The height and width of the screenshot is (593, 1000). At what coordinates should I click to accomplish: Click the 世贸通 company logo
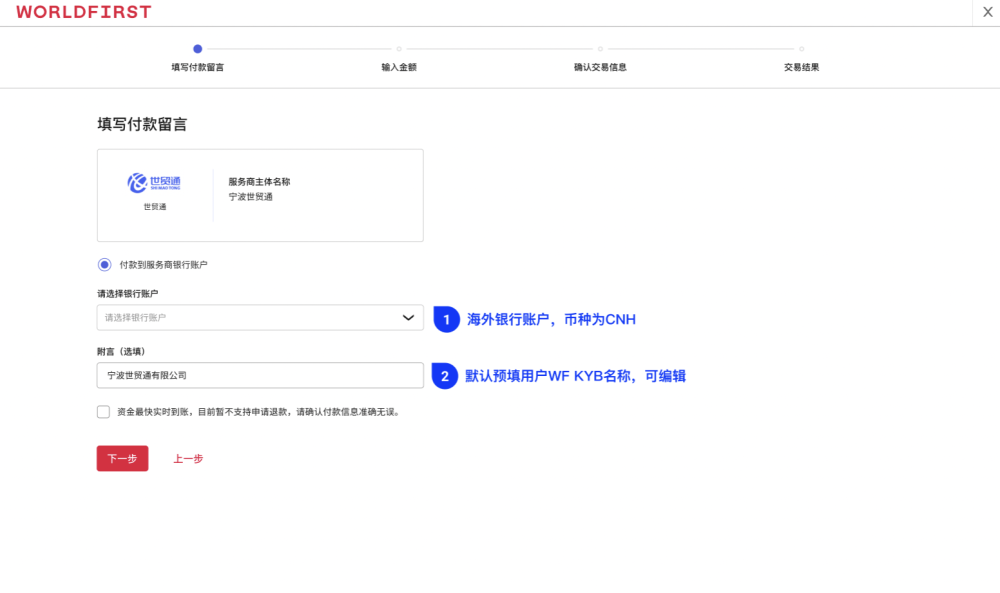click(152, 183)
